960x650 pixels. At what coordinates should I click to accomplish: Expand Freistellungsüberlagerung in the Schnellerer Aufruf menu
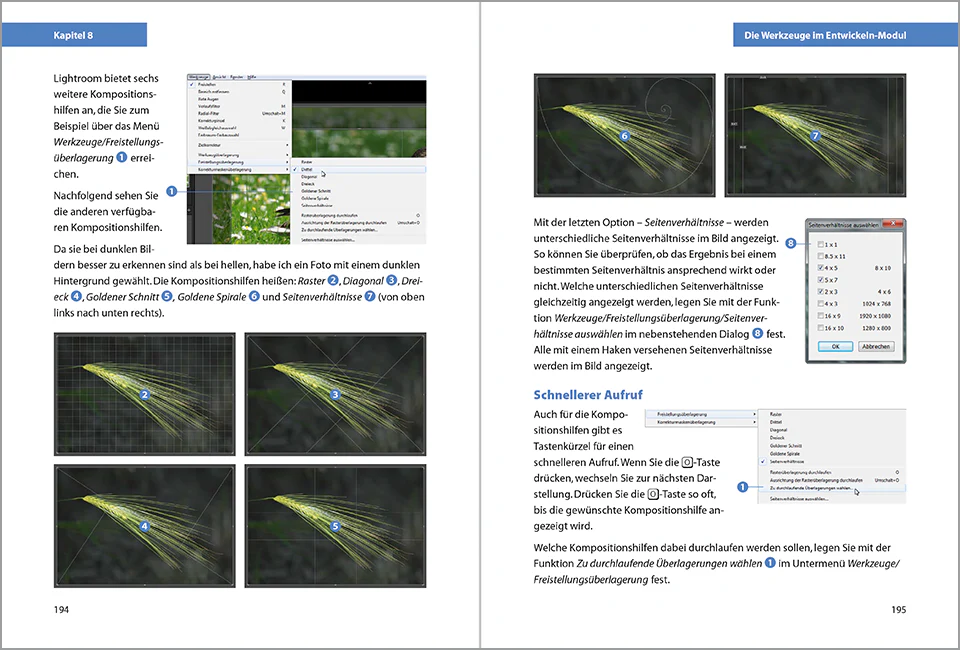(702, 414)
